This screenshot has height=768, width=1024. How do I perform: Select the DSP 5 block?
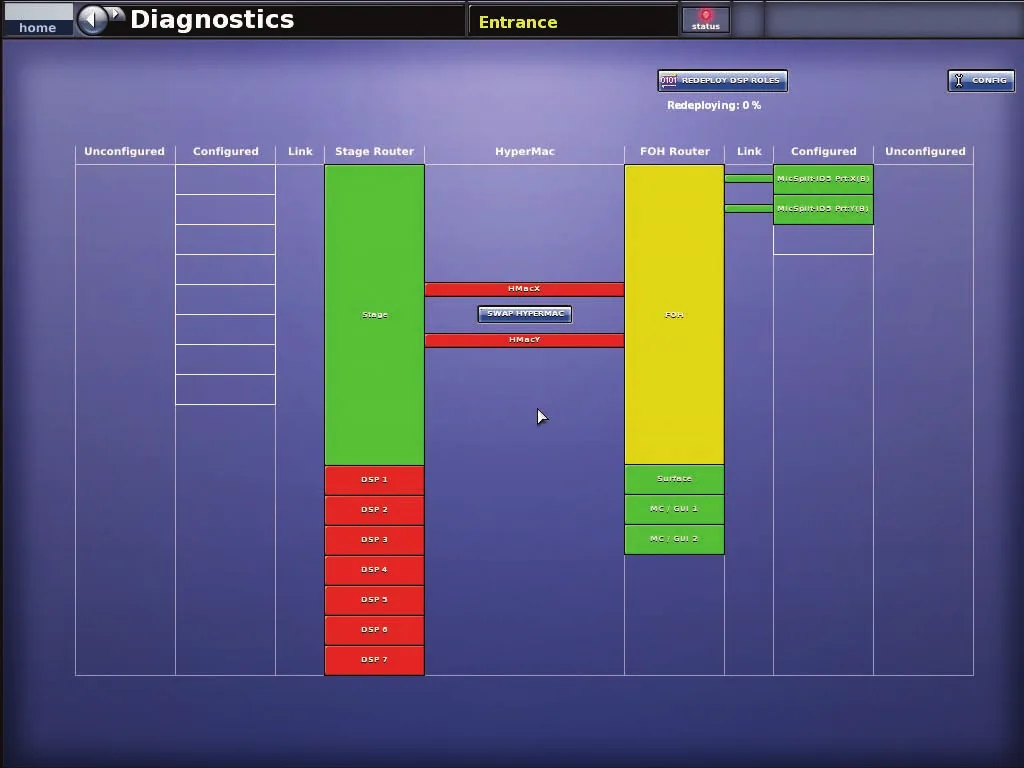coord(374,600)
